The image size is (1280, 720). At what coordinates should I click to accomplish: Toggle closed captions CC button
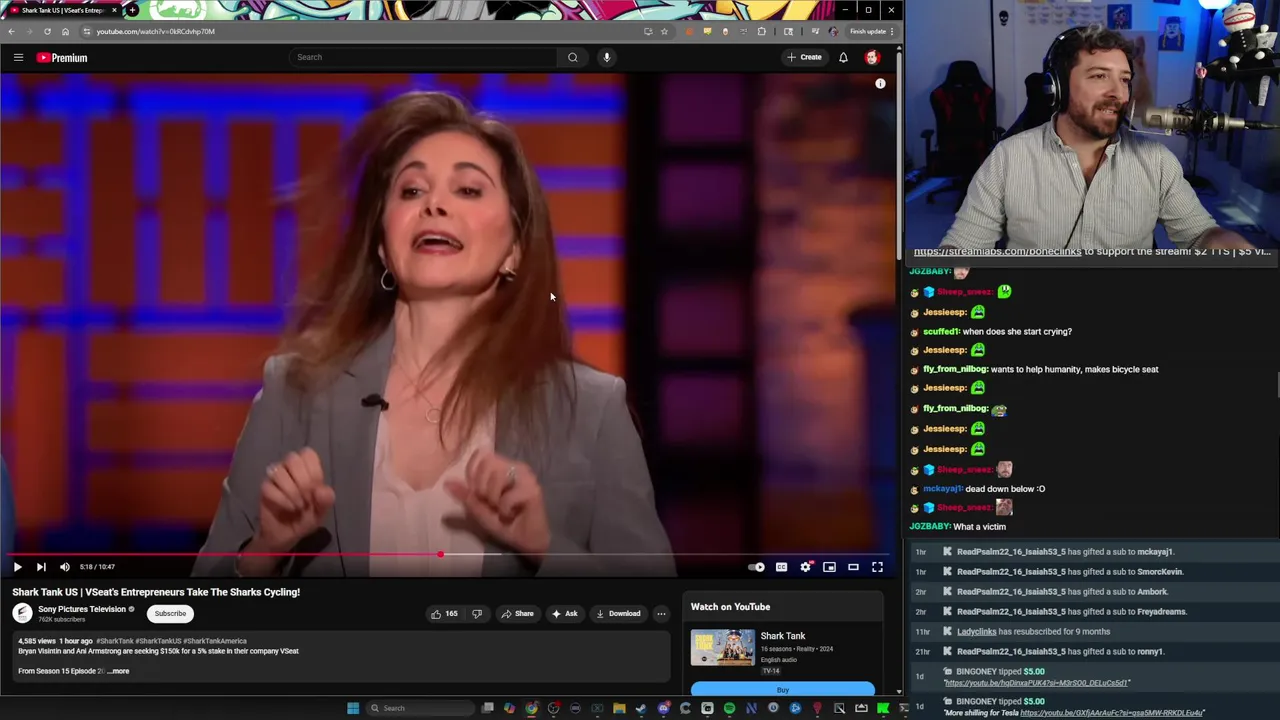click(x=781, y=567)
